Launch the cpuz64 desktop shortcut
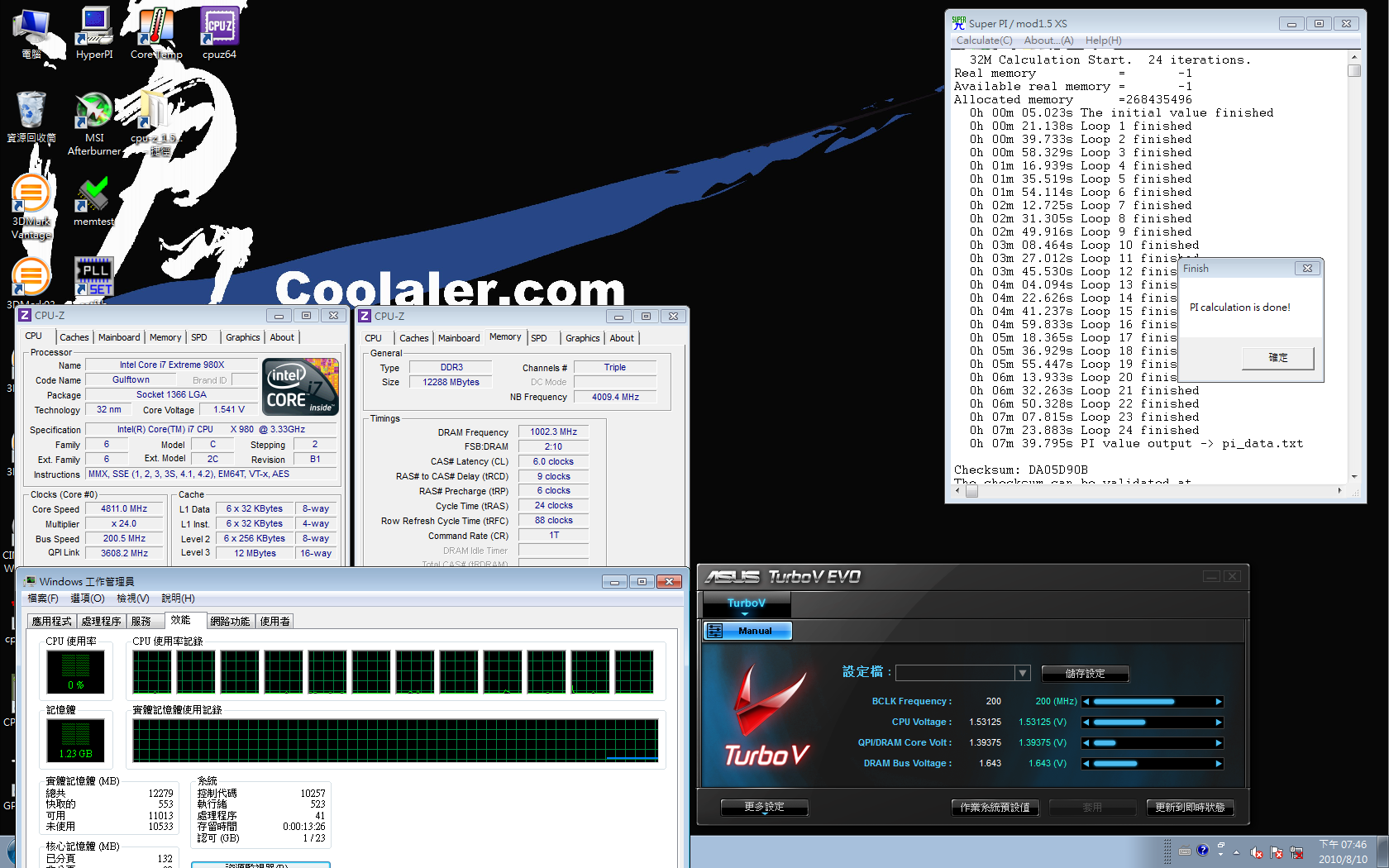Viewport: 1389px width, 868px height. (219, 33)
